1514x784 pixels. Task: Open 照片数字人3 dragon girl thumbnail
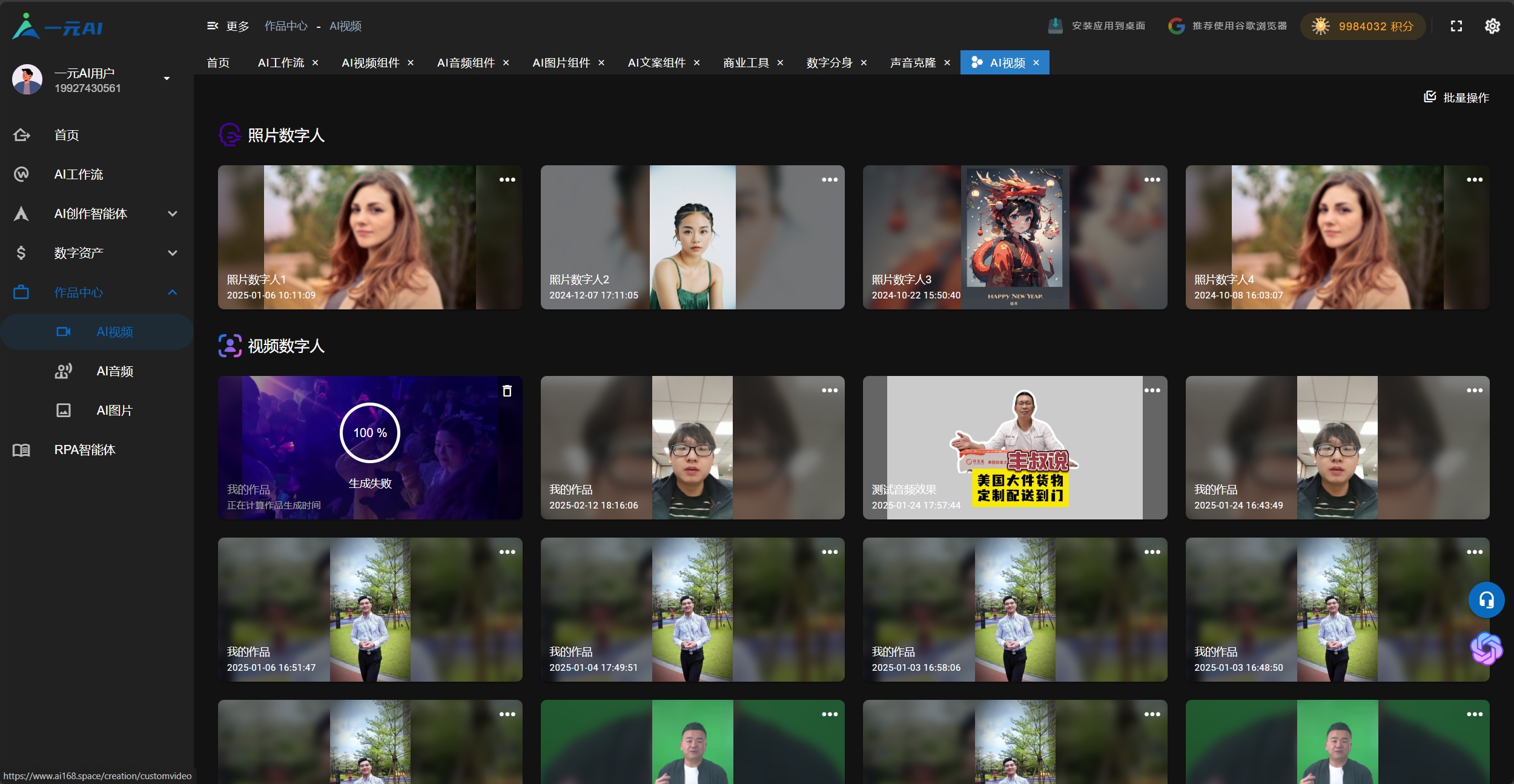coord(1014,237)
